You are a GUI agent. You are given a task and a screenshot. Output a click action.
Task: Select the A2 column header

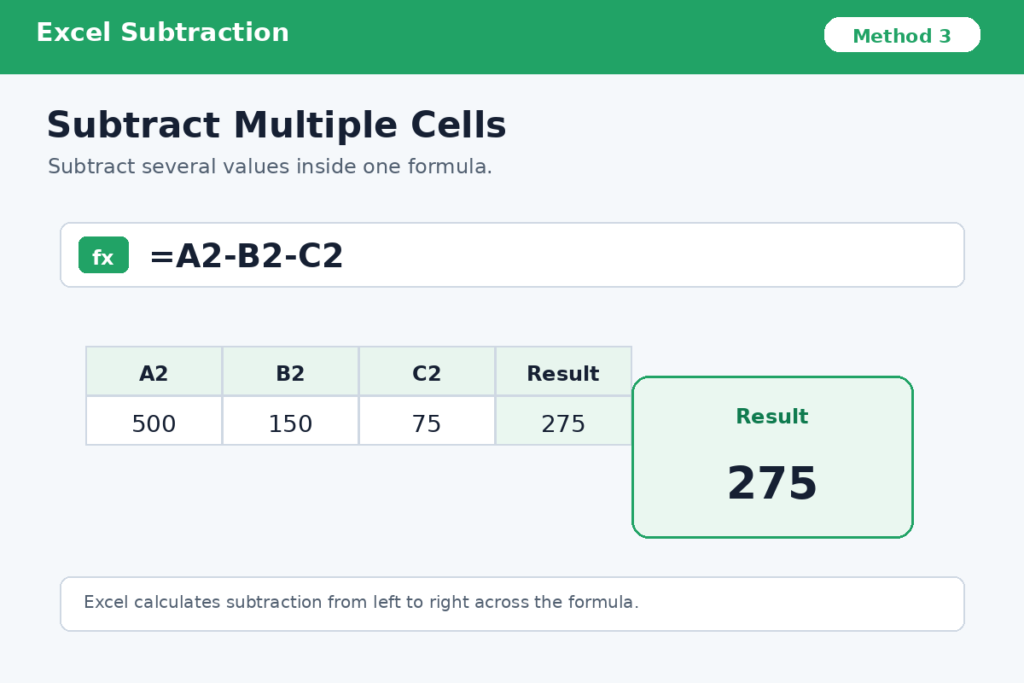[153, 372]
